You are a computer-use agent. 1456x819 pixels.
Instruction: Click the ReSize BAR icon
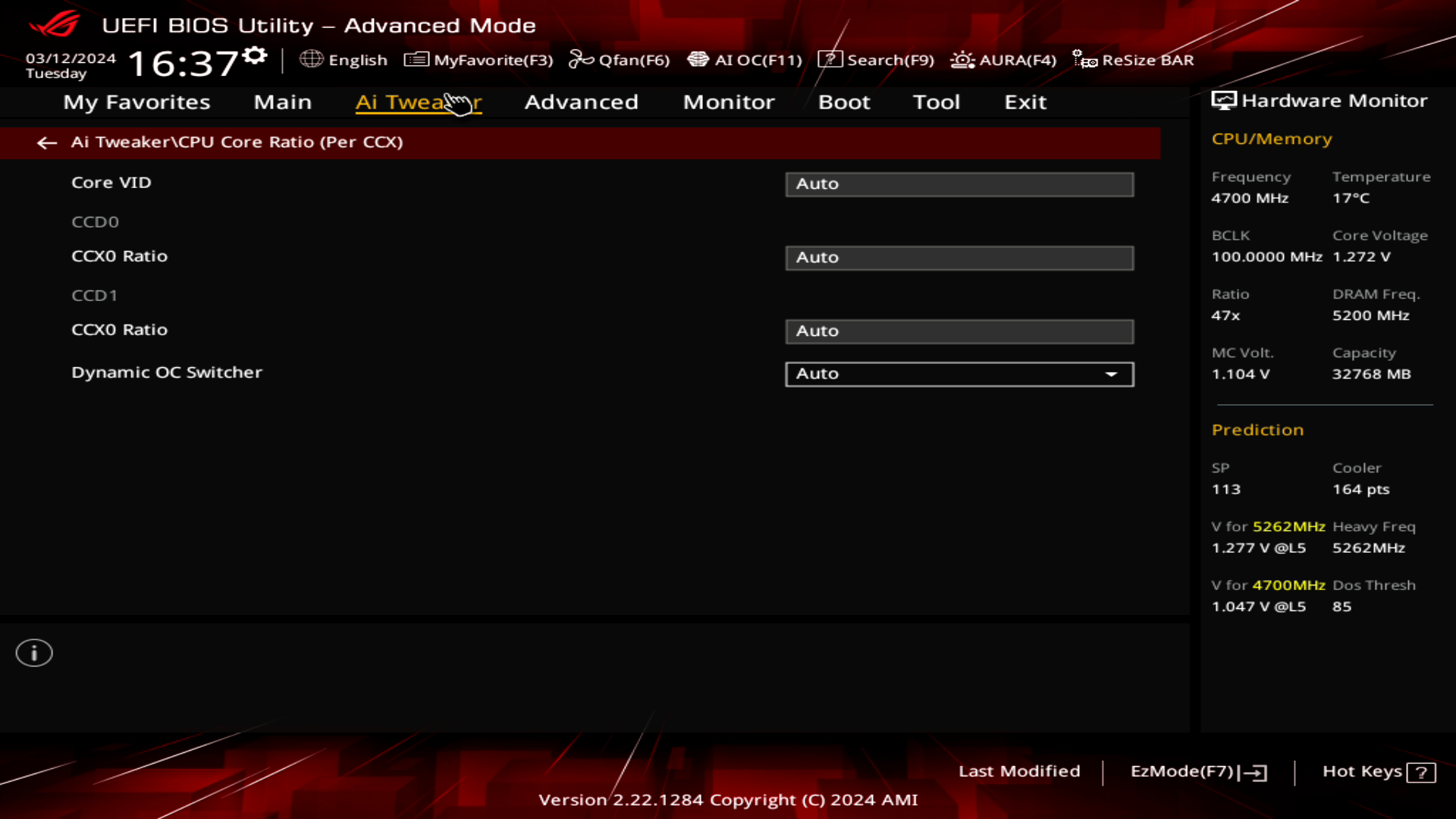click(x=1132, y=60)
